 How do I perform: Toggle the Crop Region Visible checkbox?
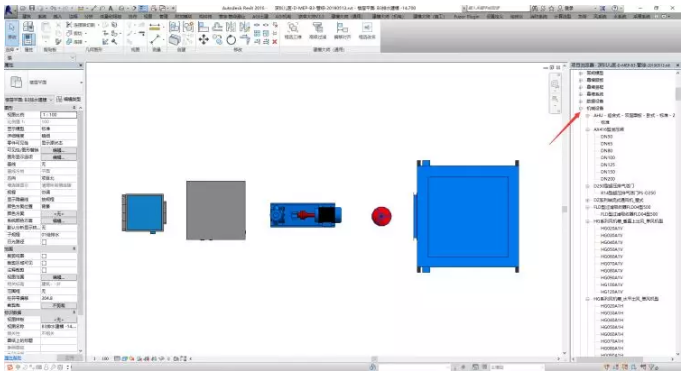[x=44, y=263]
